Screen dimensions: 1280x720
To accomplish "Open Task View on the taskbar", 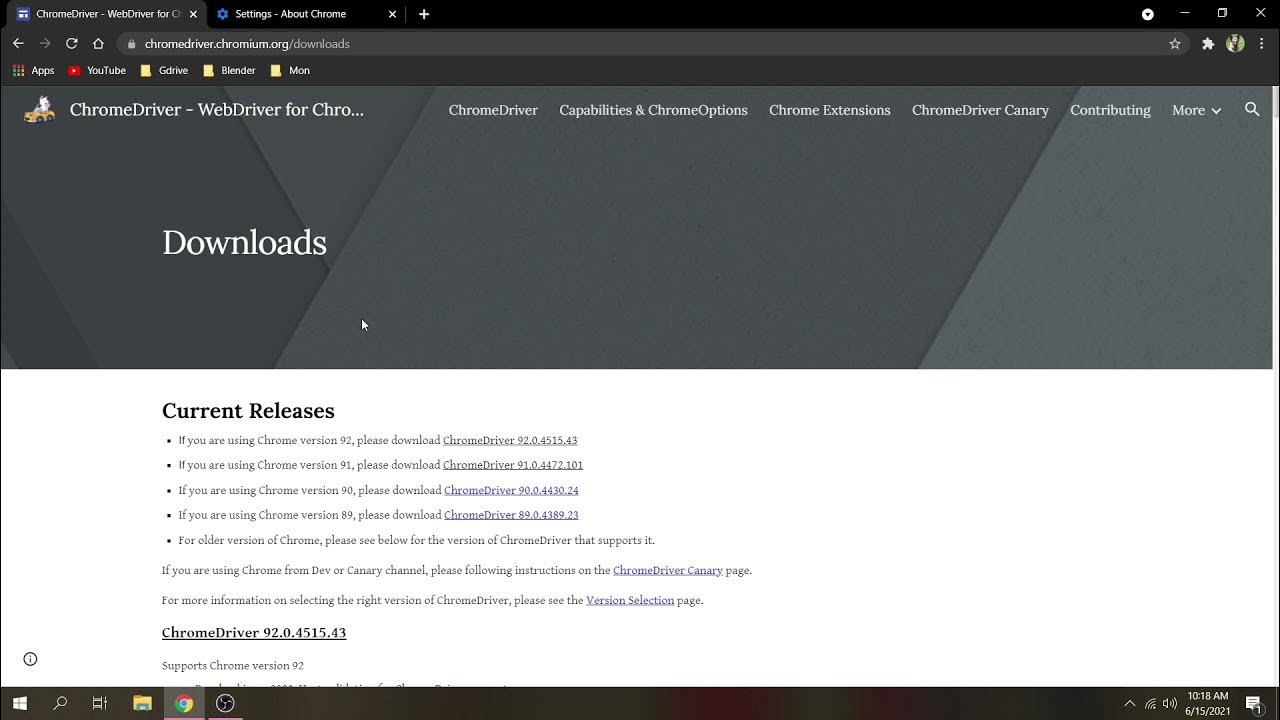I will pyautogui.click(x=100, y=703).
